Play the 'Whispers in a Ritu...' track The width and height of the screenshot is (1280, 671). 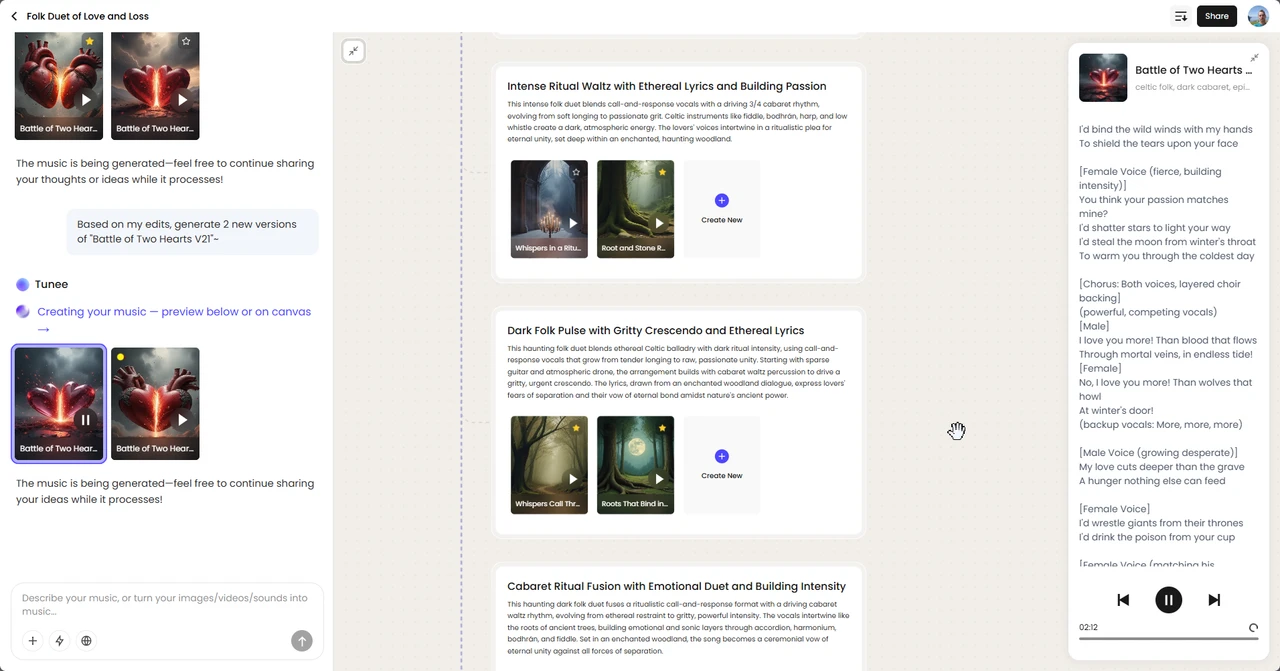pyautogui.click(x=573, y=223)
